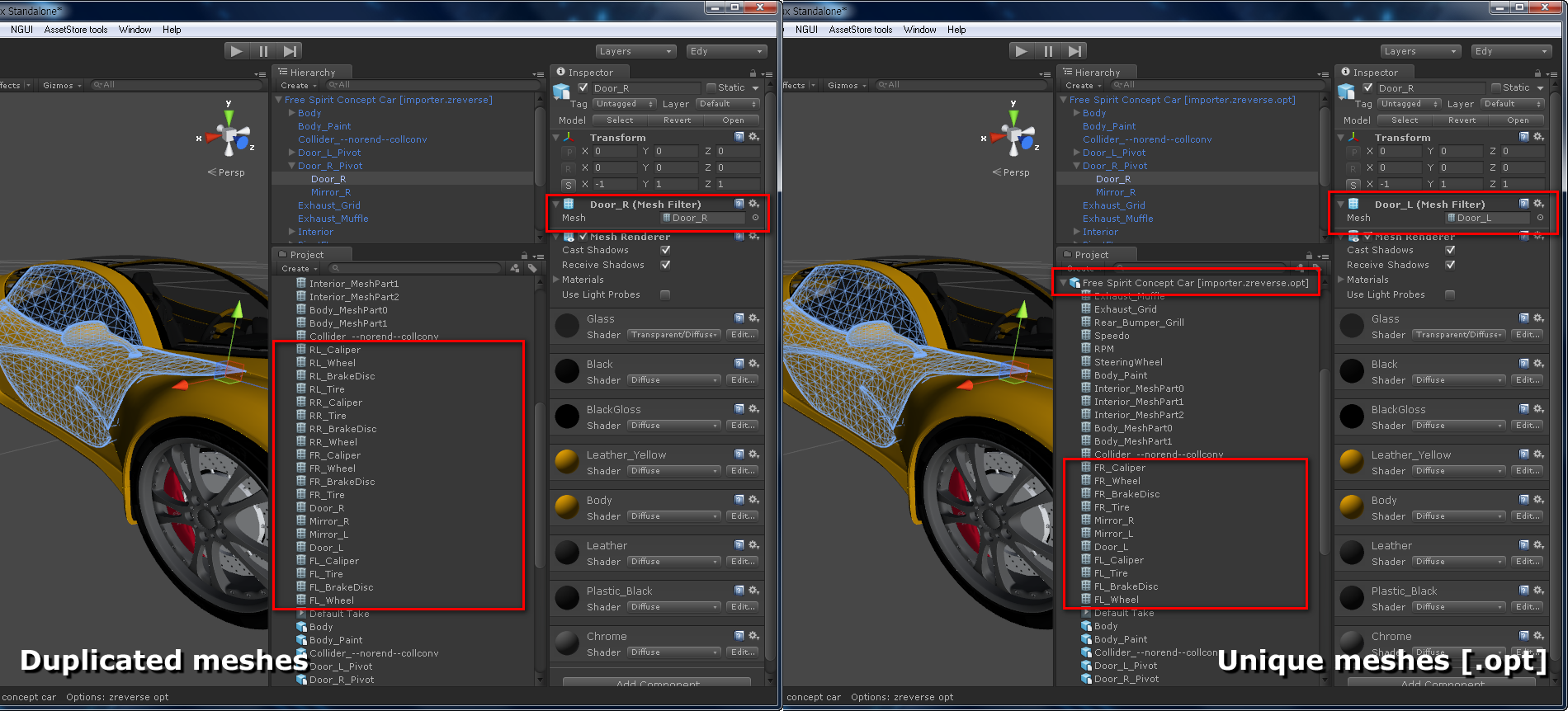The width and height of the screenshot is (1568, 711).
Task: Toggle Static checkbox in right Inspector
Action: coord(1496,87)
